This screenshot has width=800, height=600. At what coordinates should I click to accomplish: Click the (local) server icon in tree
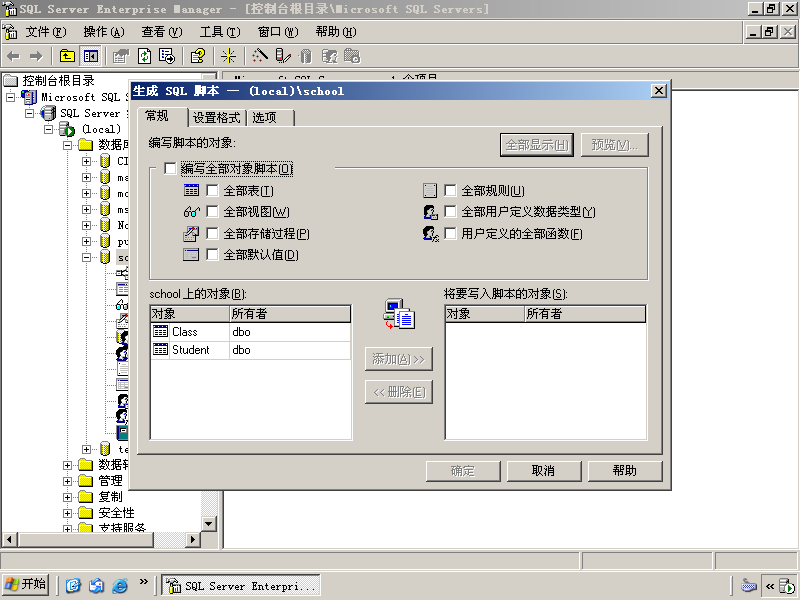(x=67, y=129)
